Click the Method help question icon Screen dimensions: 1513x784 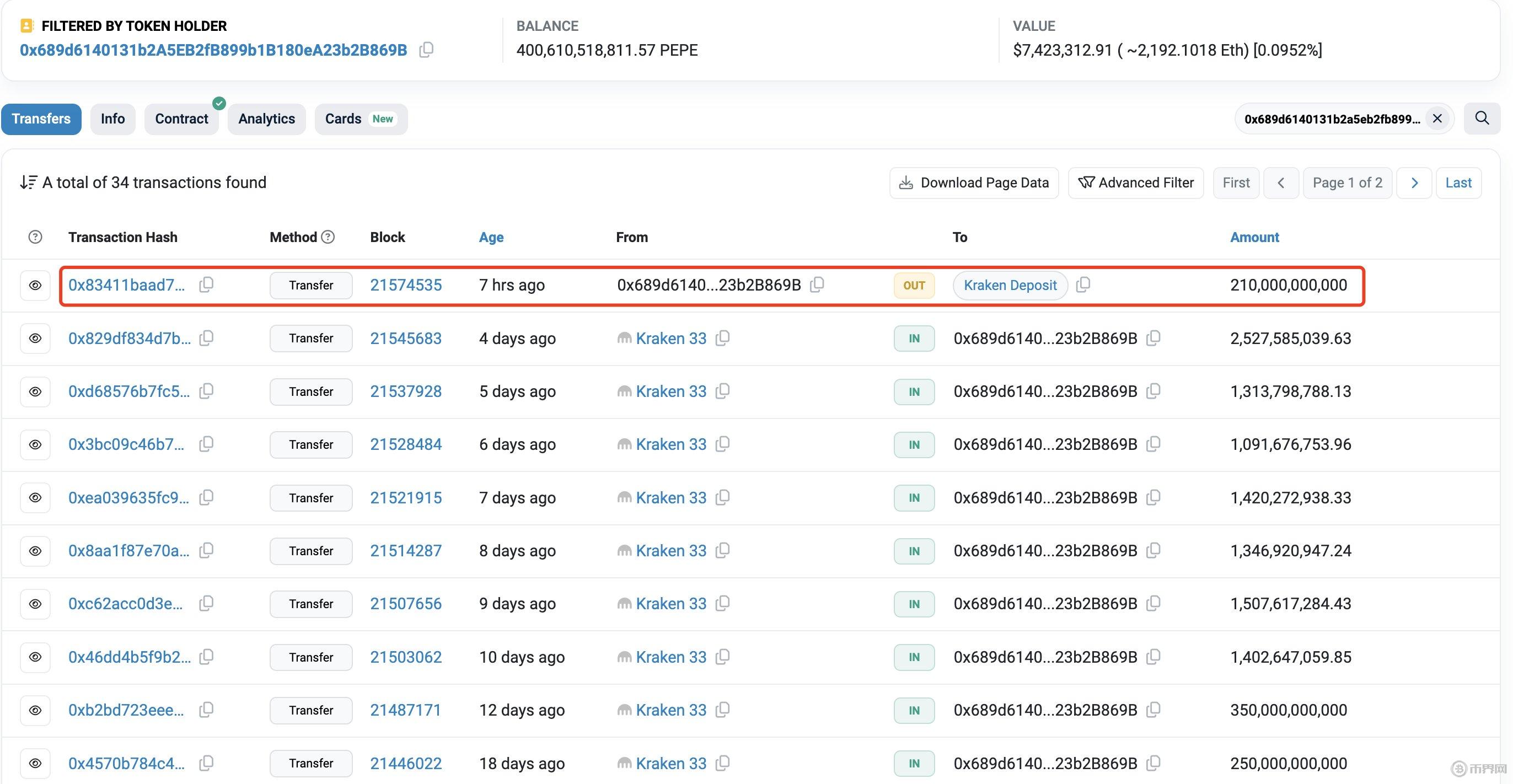[x=328, y=237]
